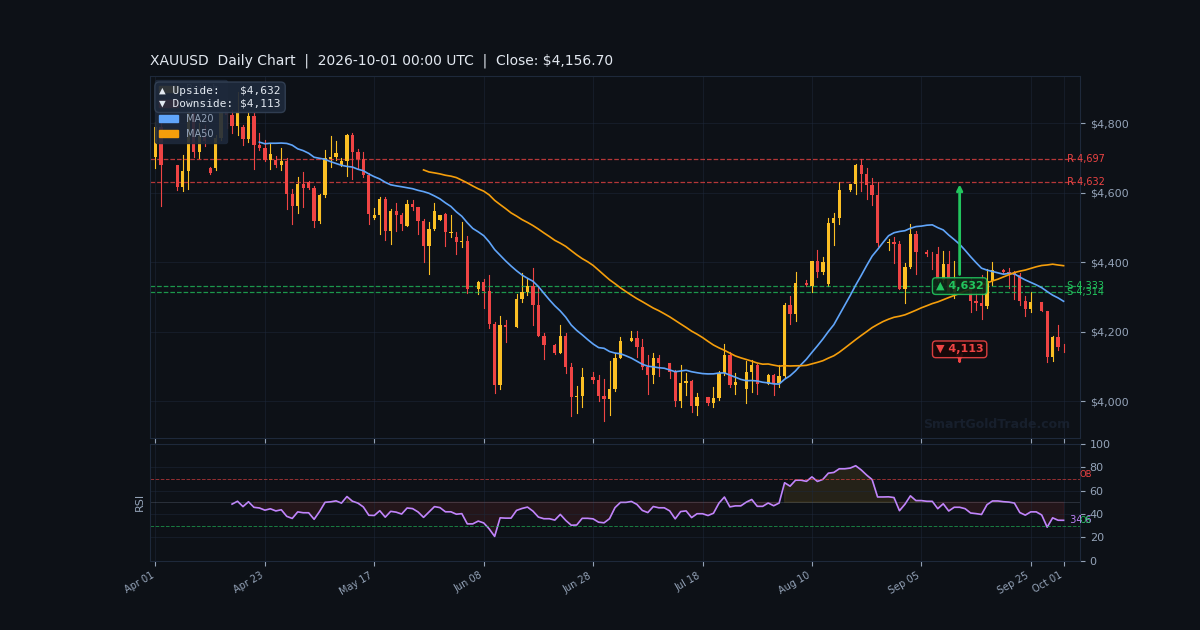The height and width of the screenshot is (630, 1200).
Task: Click the Aug 10 date label
Action: point(795,583)
